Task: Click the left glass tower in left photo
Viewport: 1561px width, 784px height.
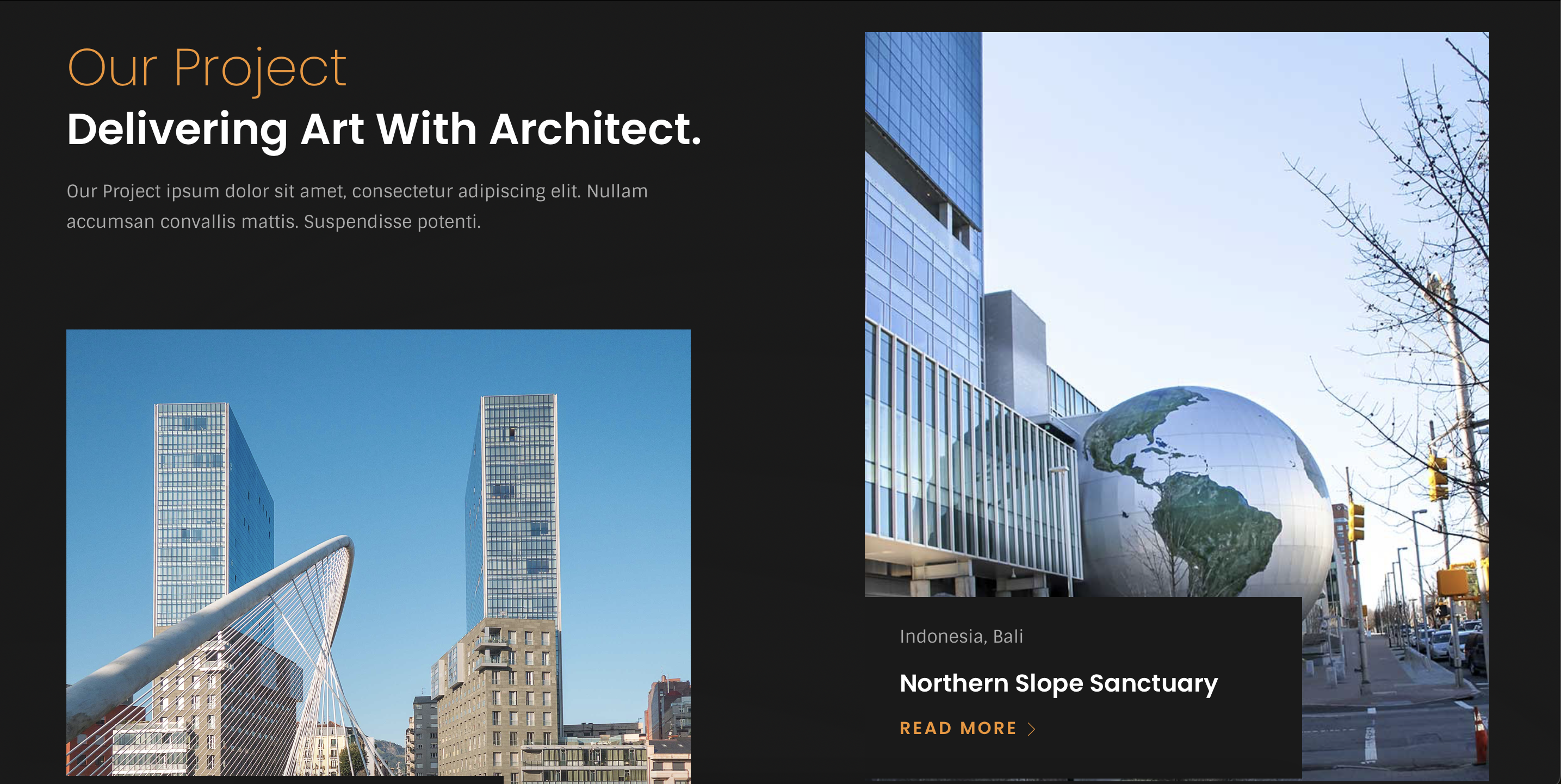Action: [x=212, y=515]
